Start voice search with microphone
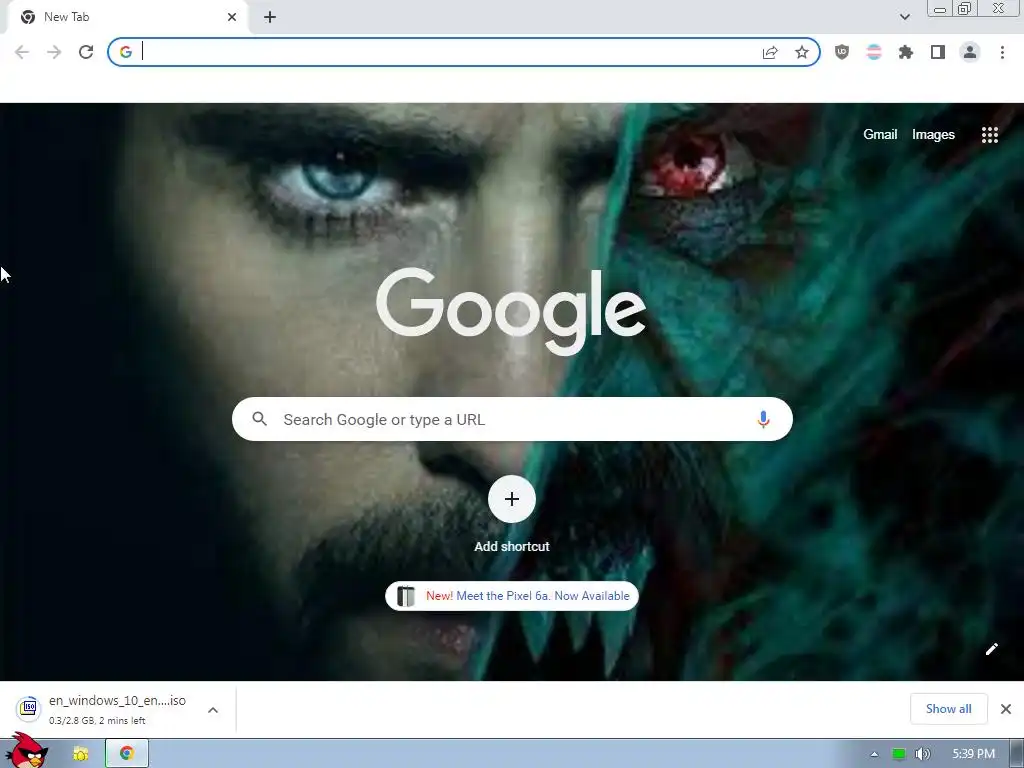The width and height of the screenshot is (1024, 768). click(x=763, y=419)
